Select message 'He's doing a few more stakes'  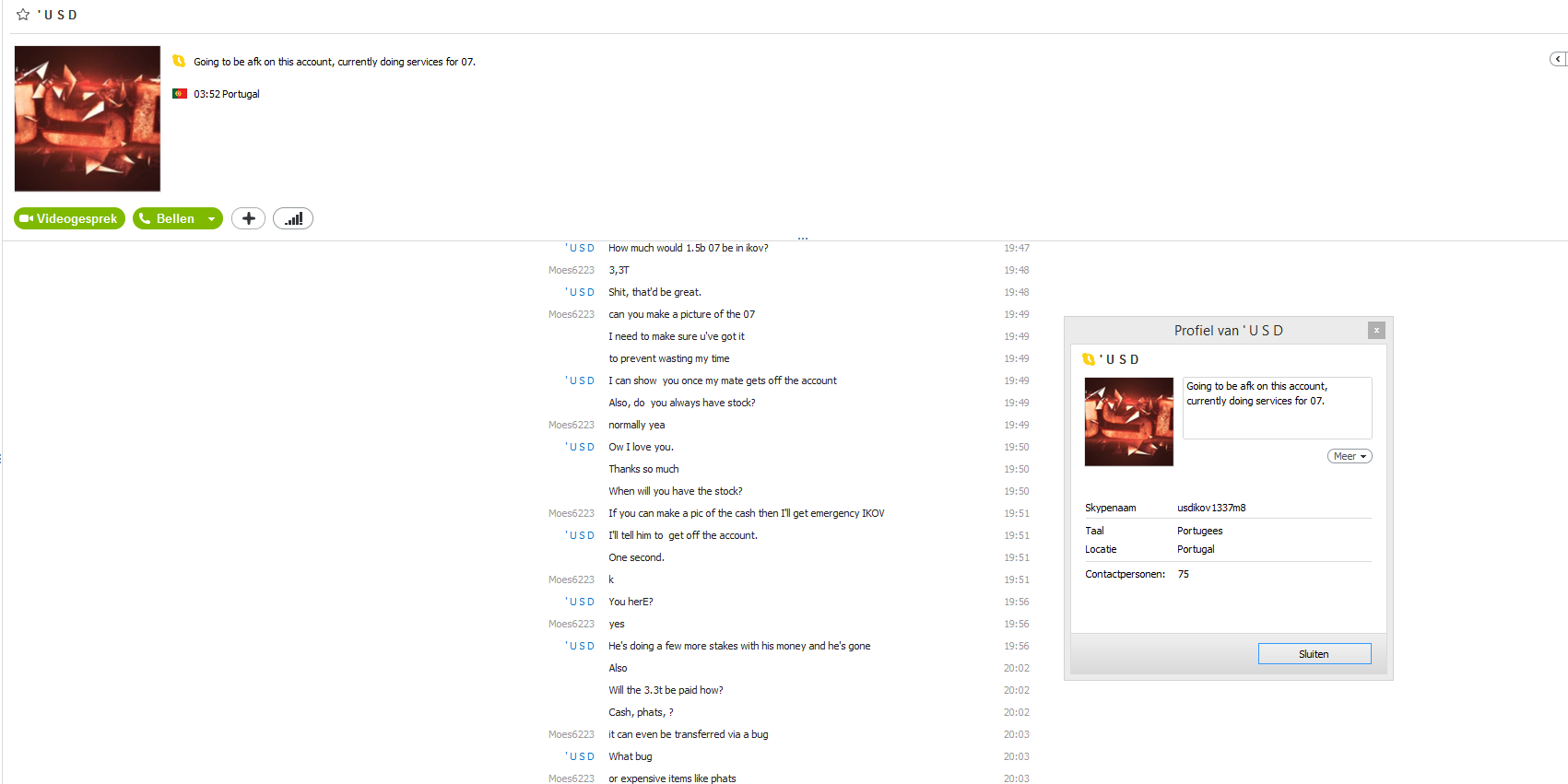739,646
